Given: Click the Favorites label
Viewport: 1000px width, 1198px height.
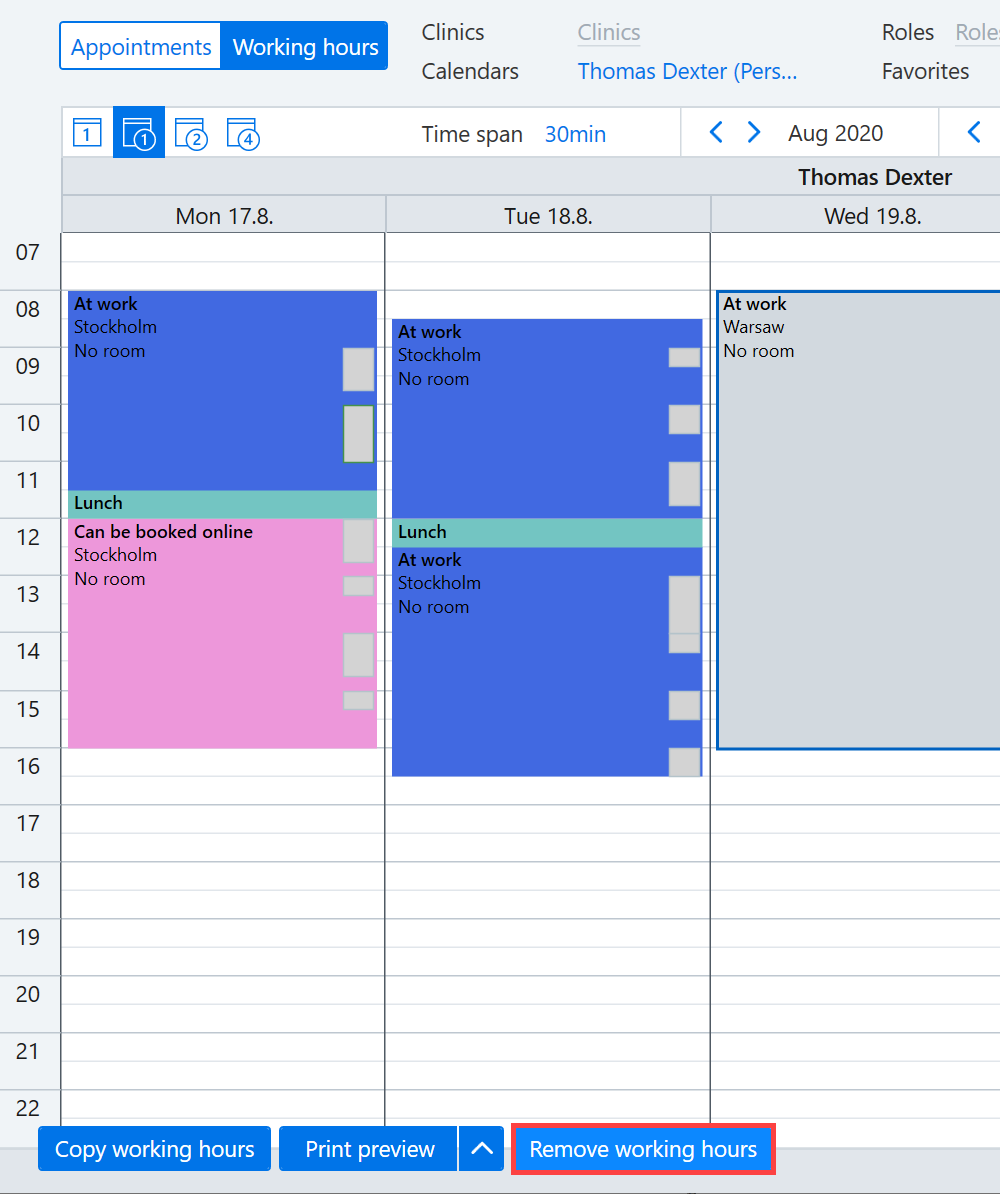Looking at the screenshot, I should click(x=925, y=71).
